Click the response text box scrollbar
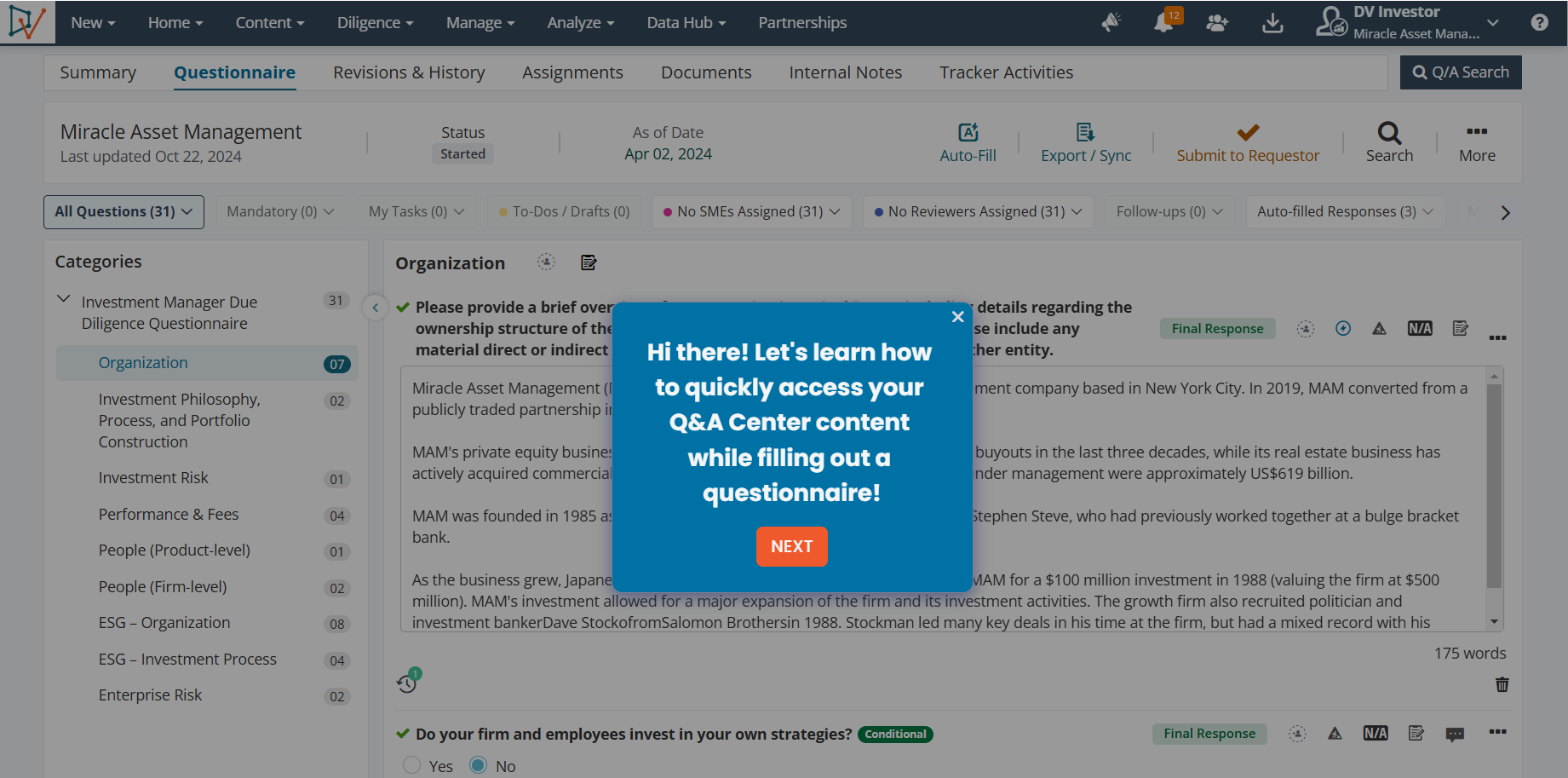Screen dimensions: 1568x778 tap(1494, 486)
